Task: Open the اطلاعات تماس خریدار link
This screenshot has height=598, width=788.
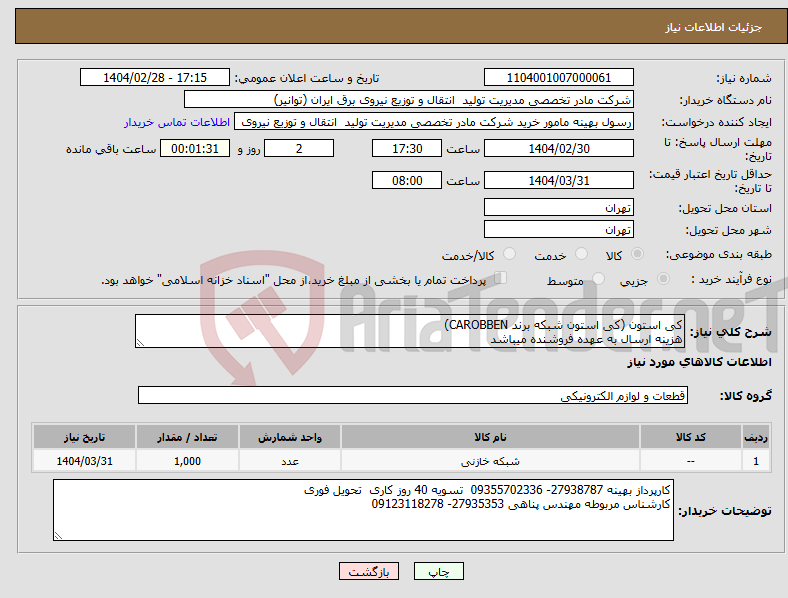Action: [177, 122]
